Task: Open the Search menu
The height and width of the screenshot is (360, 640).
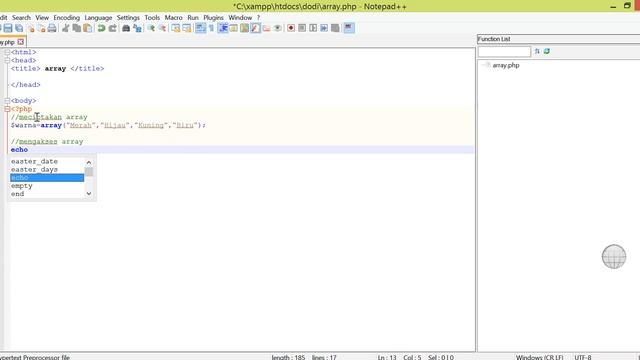Action: [21, 18]
